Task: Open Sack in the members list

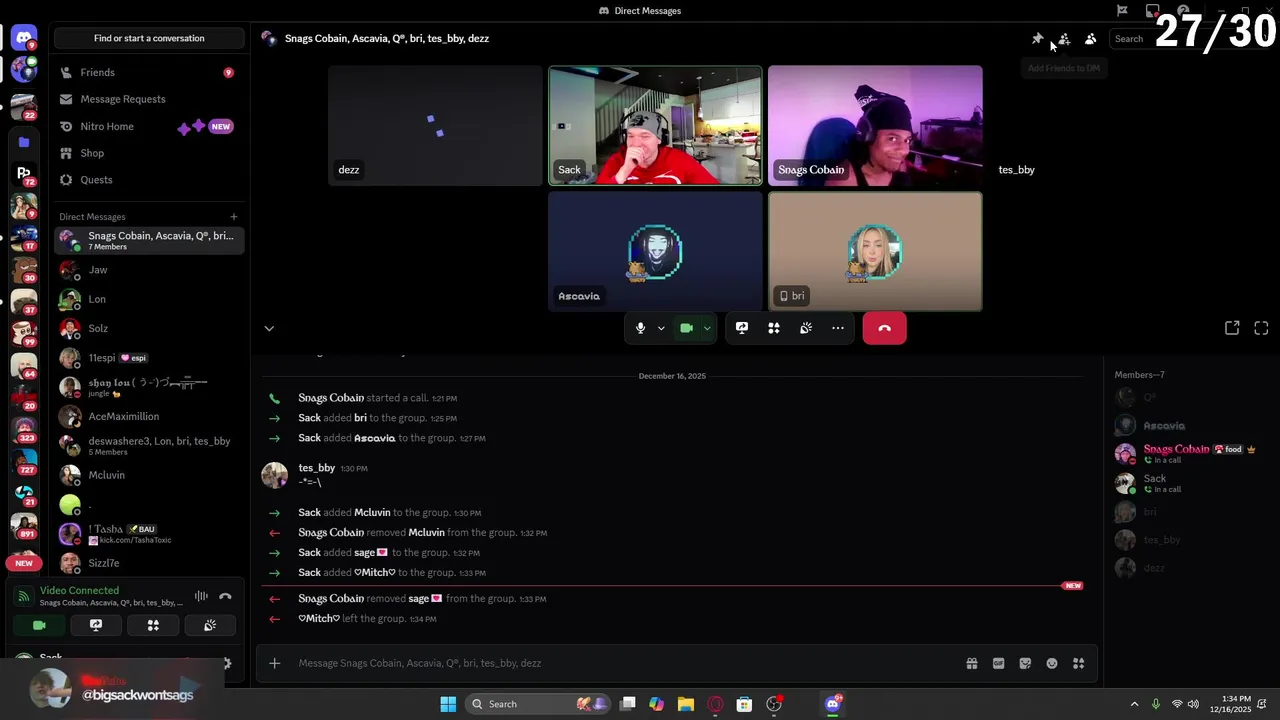Action: [1190, 483]
